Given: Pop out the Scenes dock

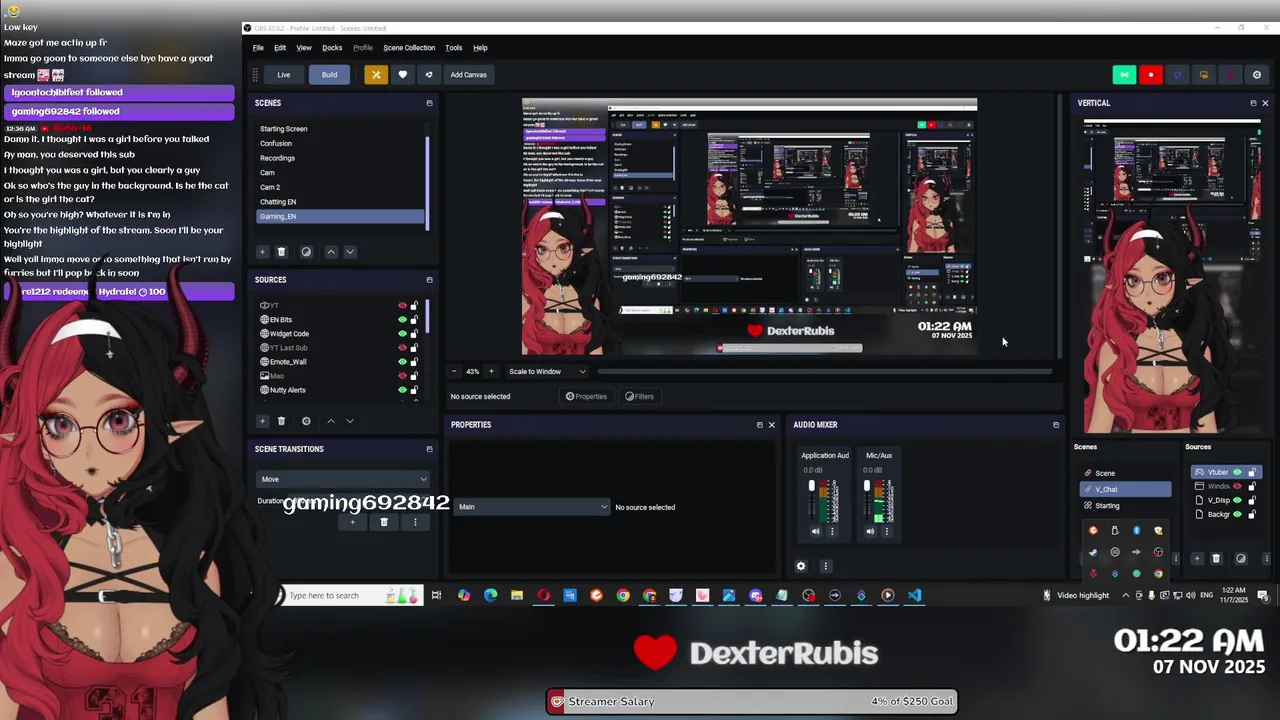Looking at the screenshot, I should [429, 103].
